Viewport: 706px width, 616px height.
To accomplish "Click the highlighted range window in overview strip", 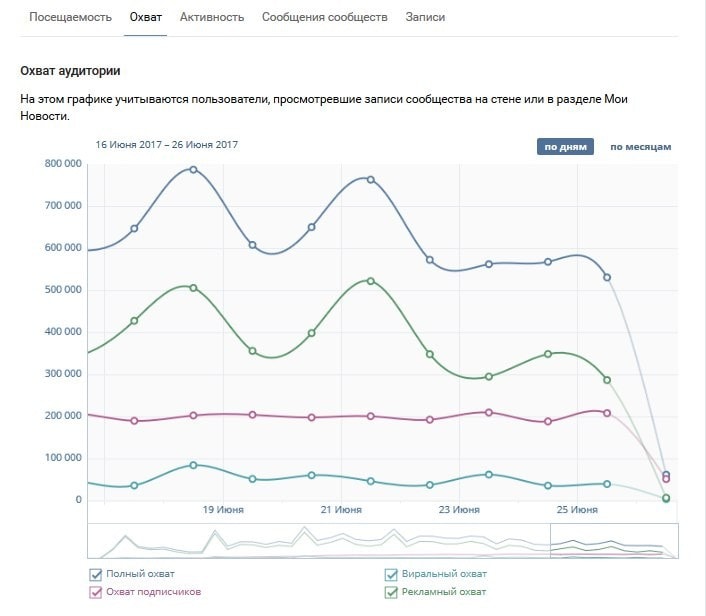I will click(614, 540).
